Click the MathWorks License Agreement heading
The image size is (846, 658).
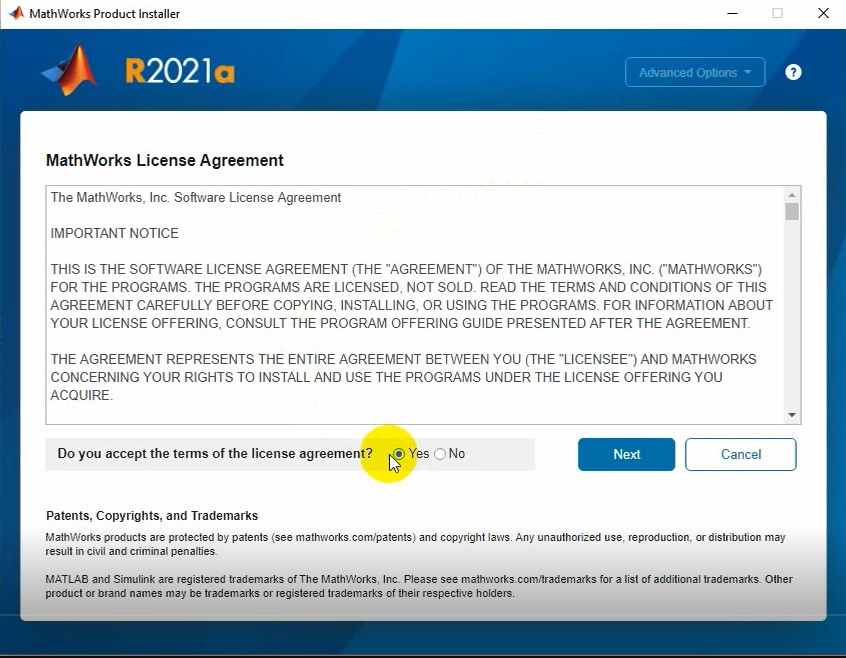pyautogui.click(x=165, y=161)
